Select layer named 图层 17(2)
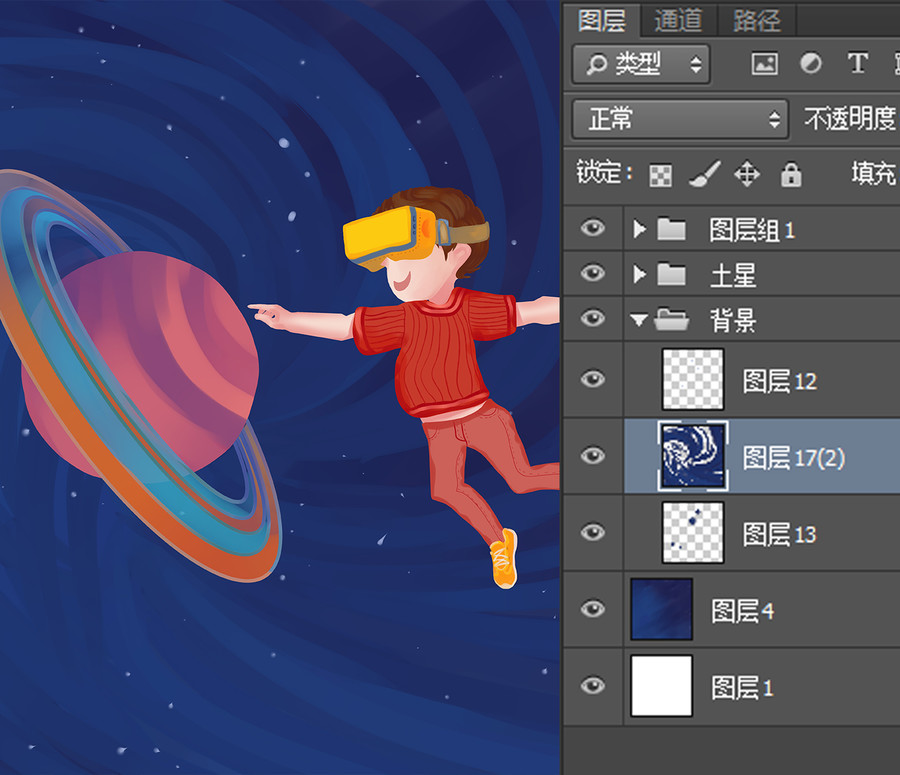The image size is (900, 775). pos(794,458)
